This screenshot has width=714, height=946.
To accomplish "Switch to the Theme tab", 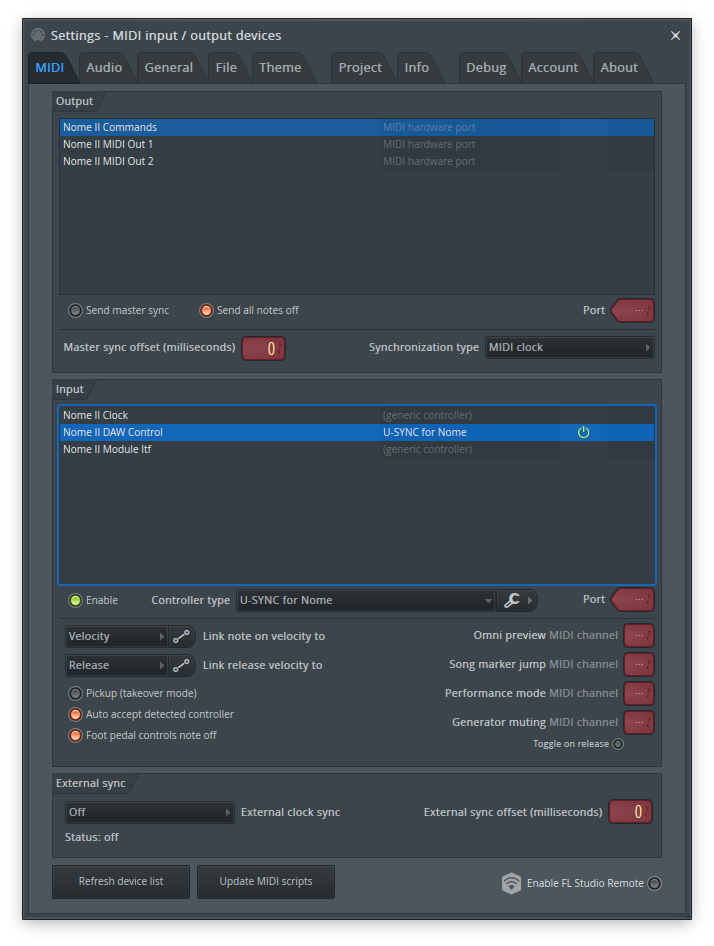I will [x=280, y=68].
